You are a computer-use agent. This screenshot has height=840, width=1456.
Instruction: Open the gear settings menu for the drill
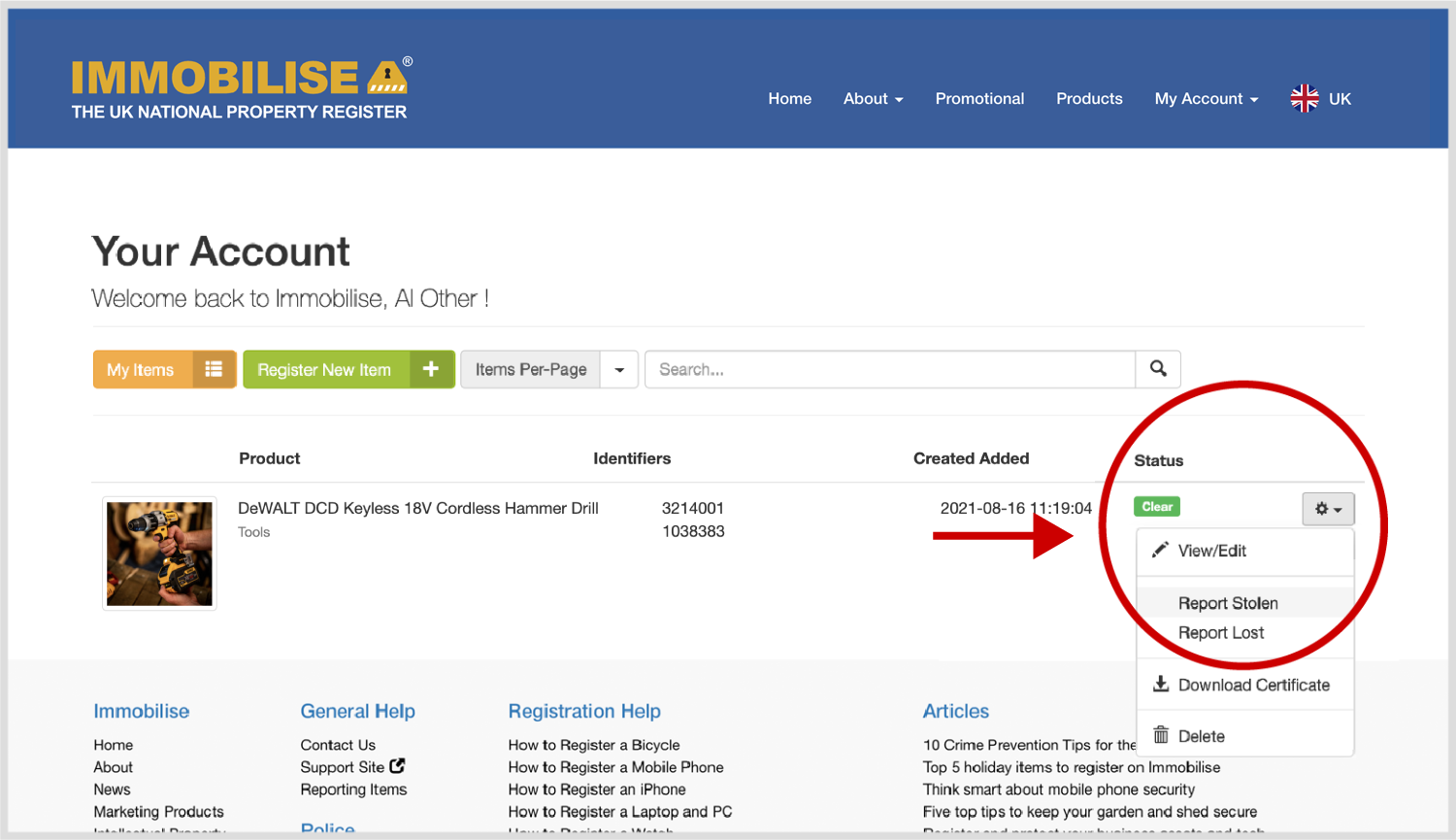tap(1328, 509)
